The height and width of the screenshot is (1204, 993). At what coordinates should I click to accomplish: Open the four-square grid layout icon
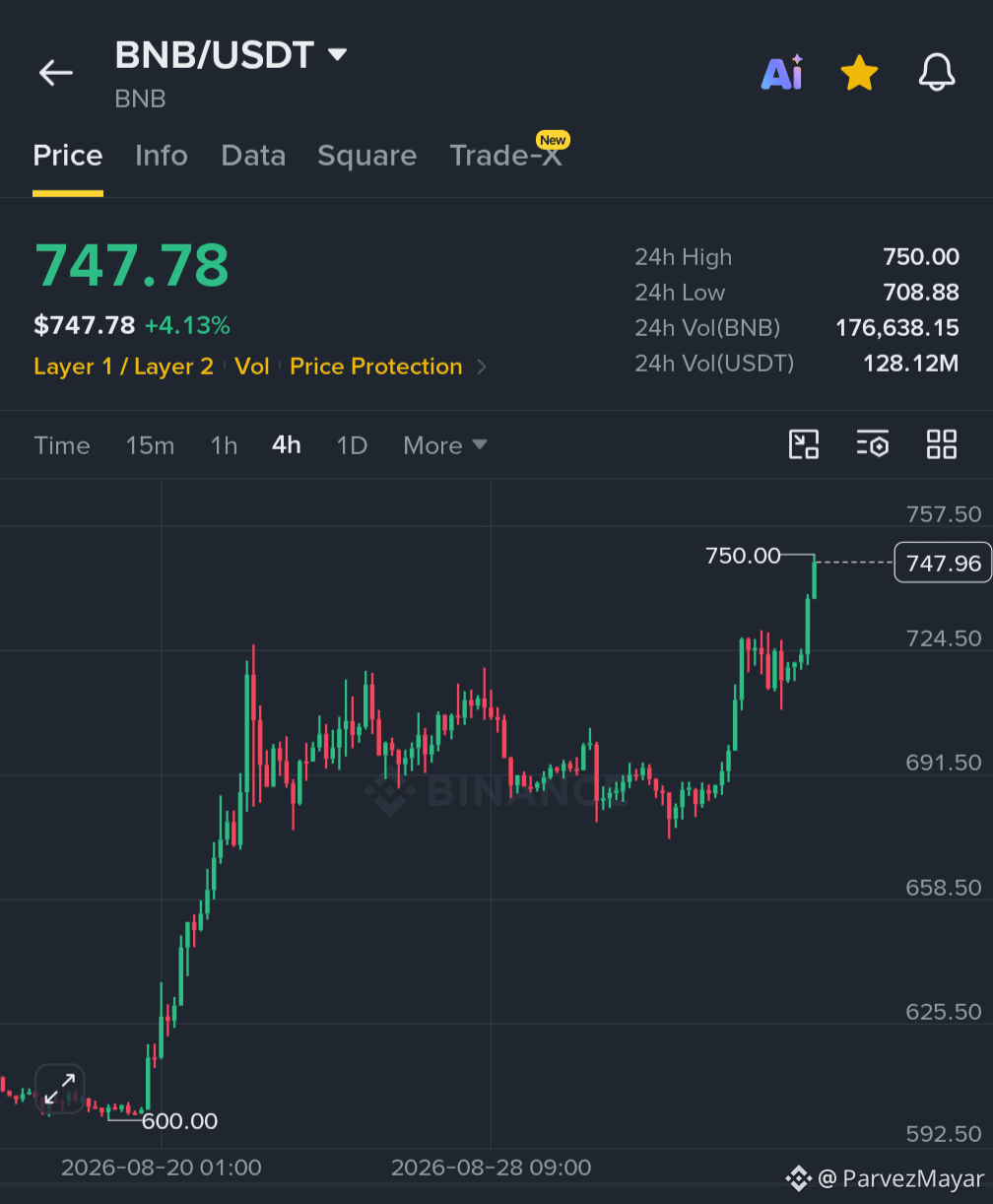pyautogui.click(x=942, y=444)
